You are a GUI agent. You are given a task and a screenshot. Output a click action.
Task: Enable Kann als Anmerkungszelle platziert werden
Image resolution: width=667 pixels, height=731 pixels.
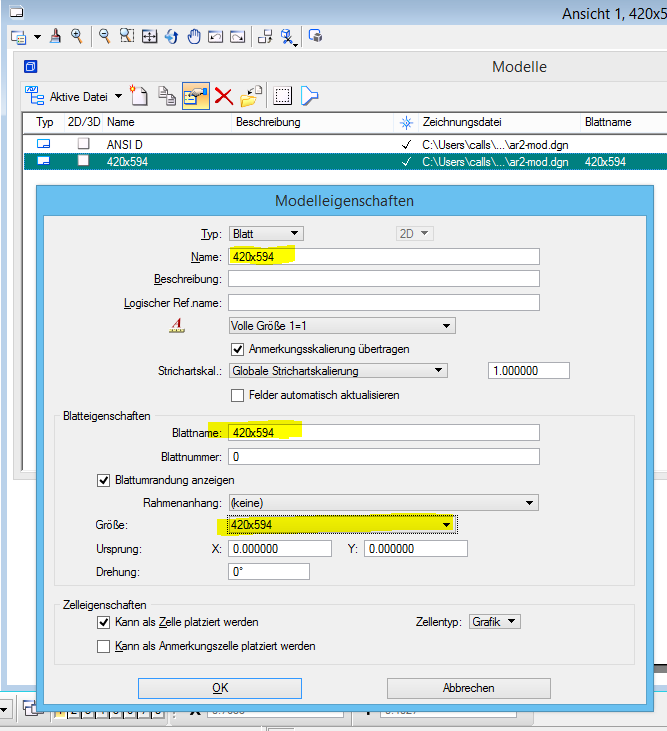[x=104, y=646]
